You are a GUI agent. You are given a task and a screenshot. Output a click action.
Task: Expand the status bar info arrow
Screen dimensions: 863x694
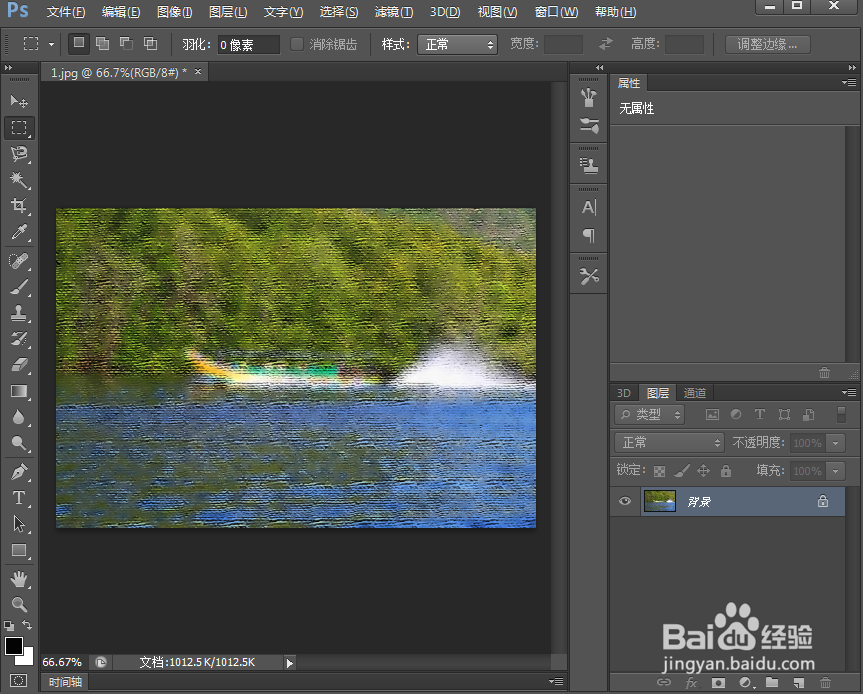click(x=290, y=663)
